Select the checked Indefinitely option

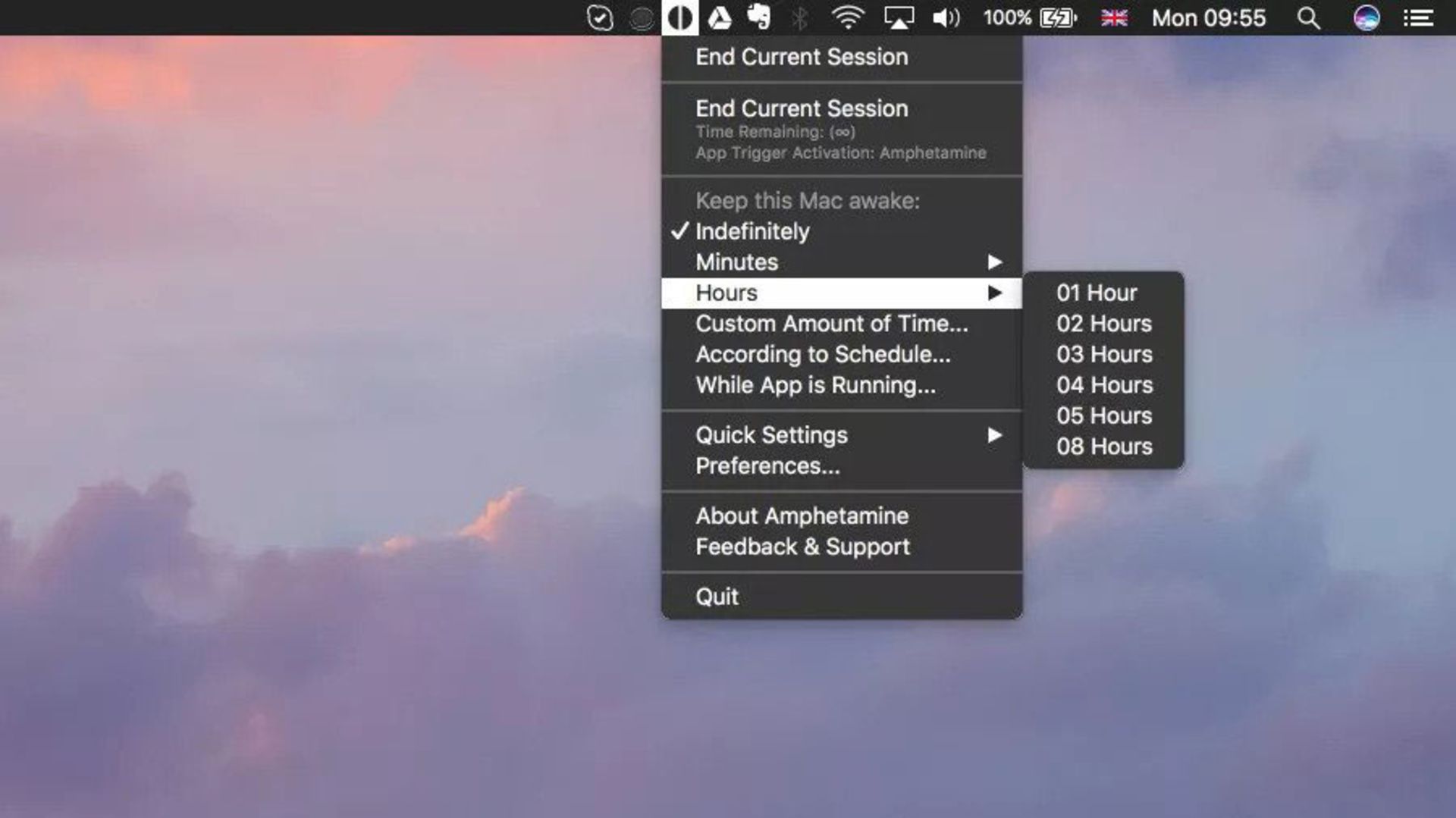click(x=842, y=231)
